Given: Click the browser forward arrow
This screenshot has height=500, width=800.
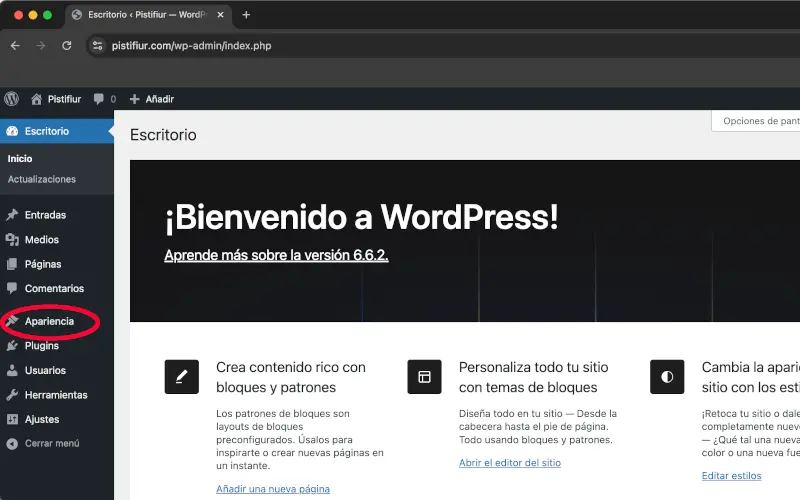Looking at the screenshot, I should tap(41, 45).
